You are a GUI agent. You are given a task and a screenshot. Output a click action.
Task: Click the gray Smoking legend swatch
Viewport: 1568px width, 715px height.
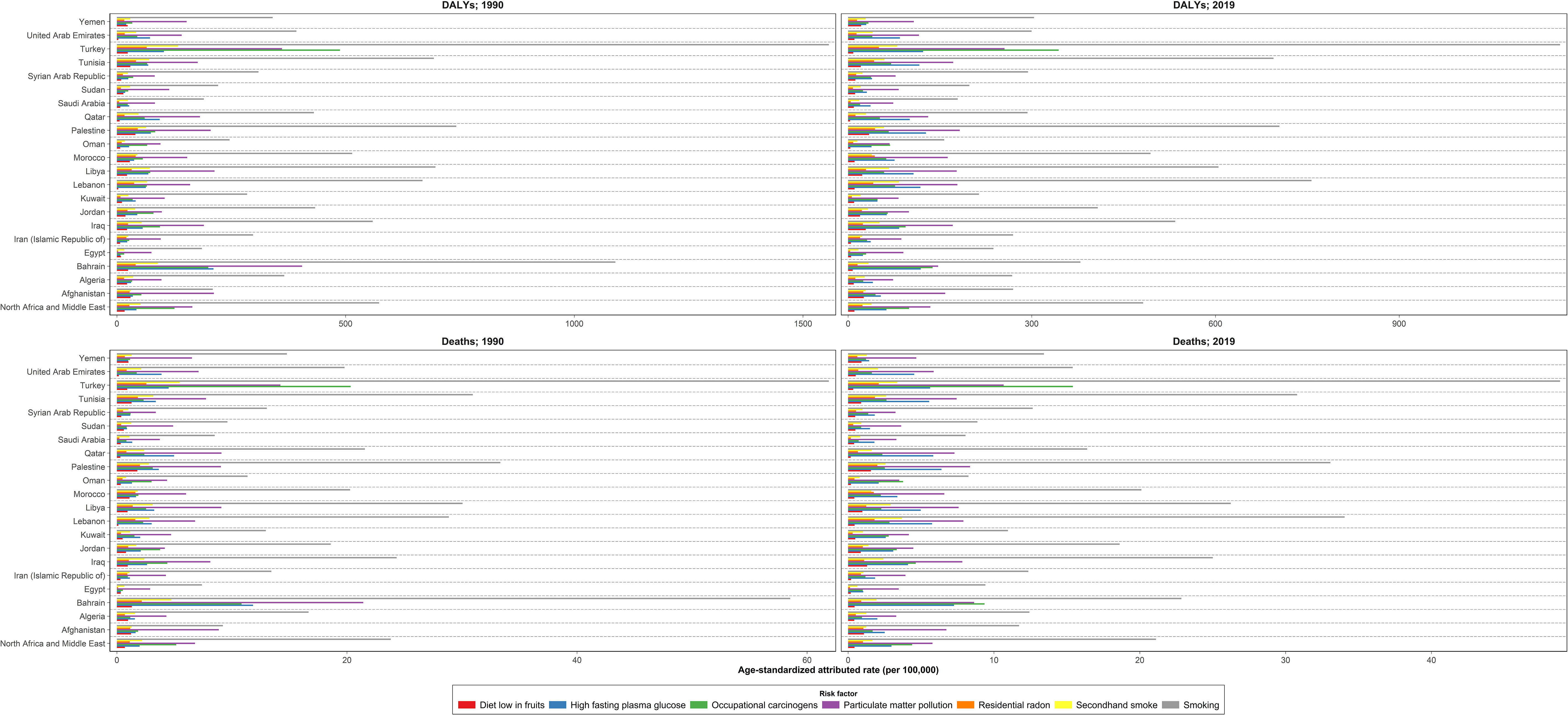(x=1171, y=705)
